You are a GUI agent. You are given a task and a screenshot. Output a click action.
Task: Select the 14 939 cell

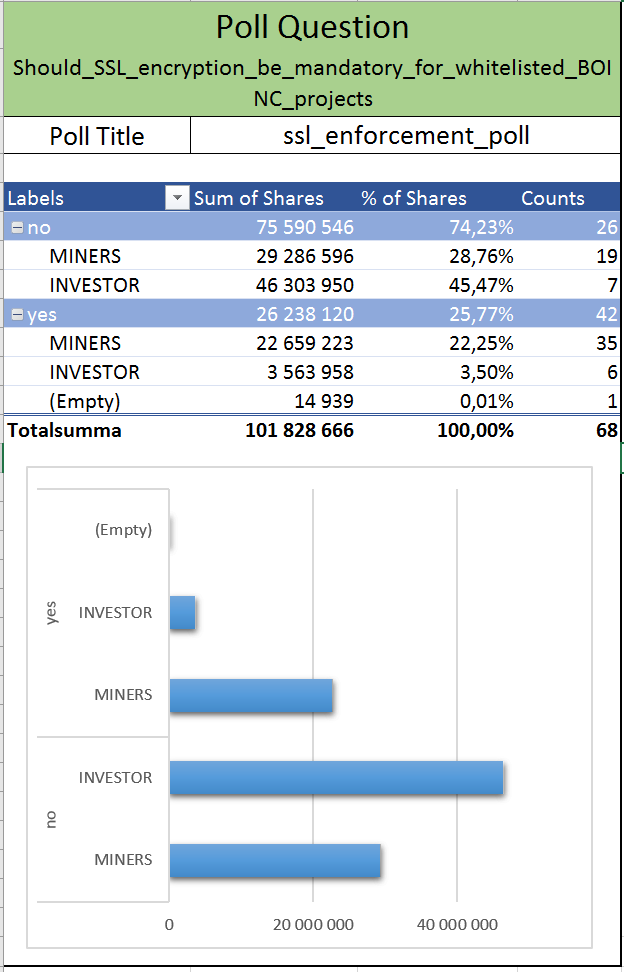coord(323,401)
